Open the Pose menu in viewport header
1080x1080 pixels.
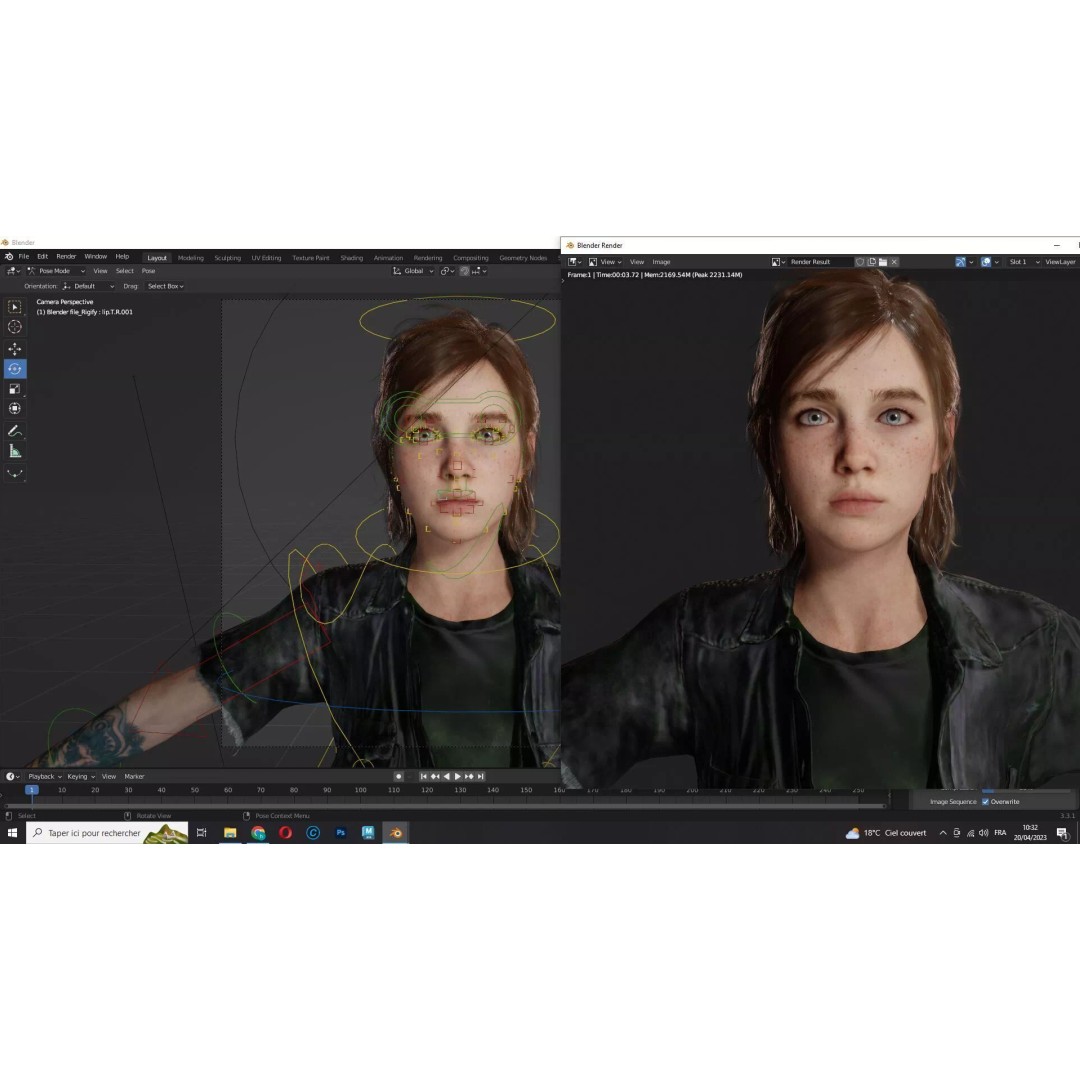tap(148, 271)
